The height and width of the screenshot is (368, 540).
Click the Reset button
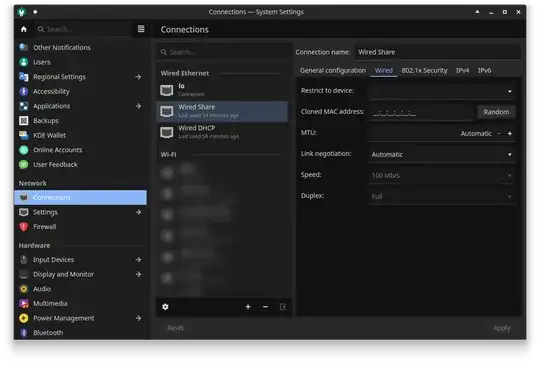point(175,328)
